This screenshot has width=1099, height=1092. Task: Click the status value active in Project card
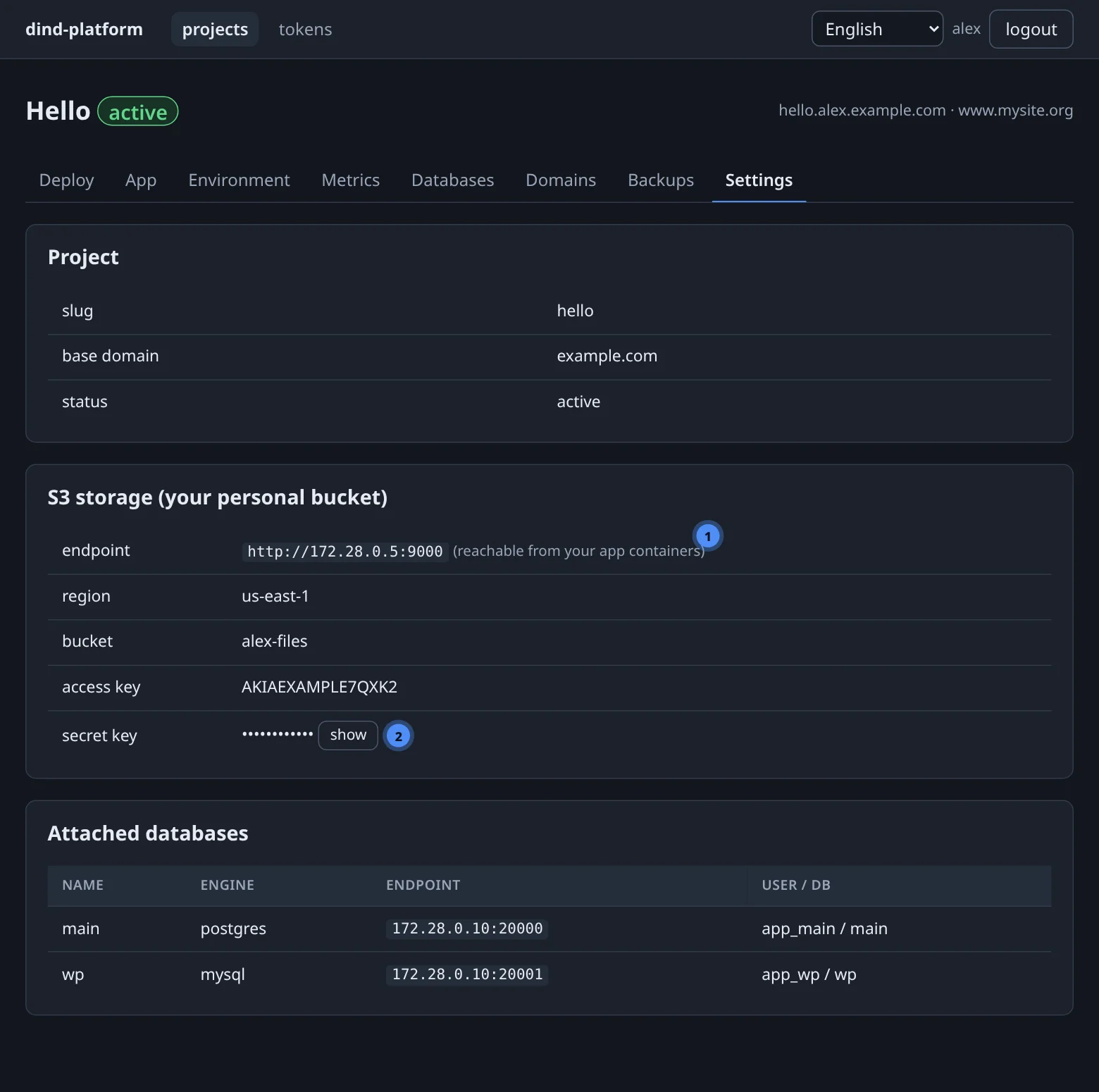(578, 402)
